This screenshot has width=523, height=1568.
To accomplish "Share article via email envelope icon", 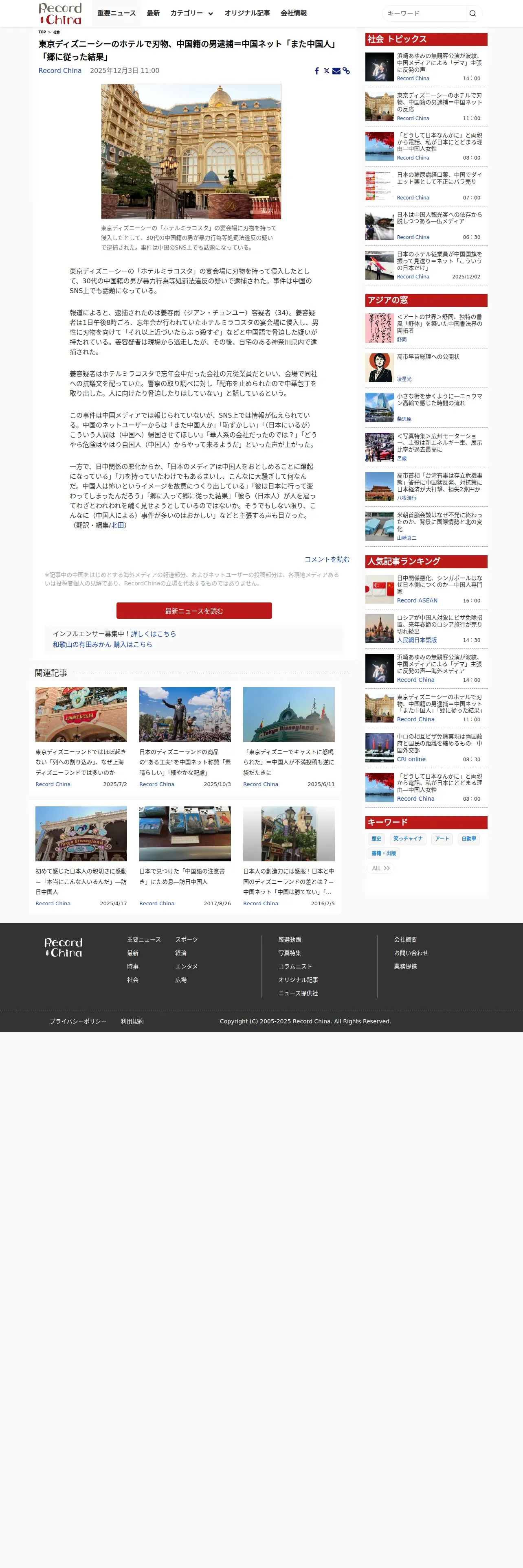I will [x=336, y=71].
